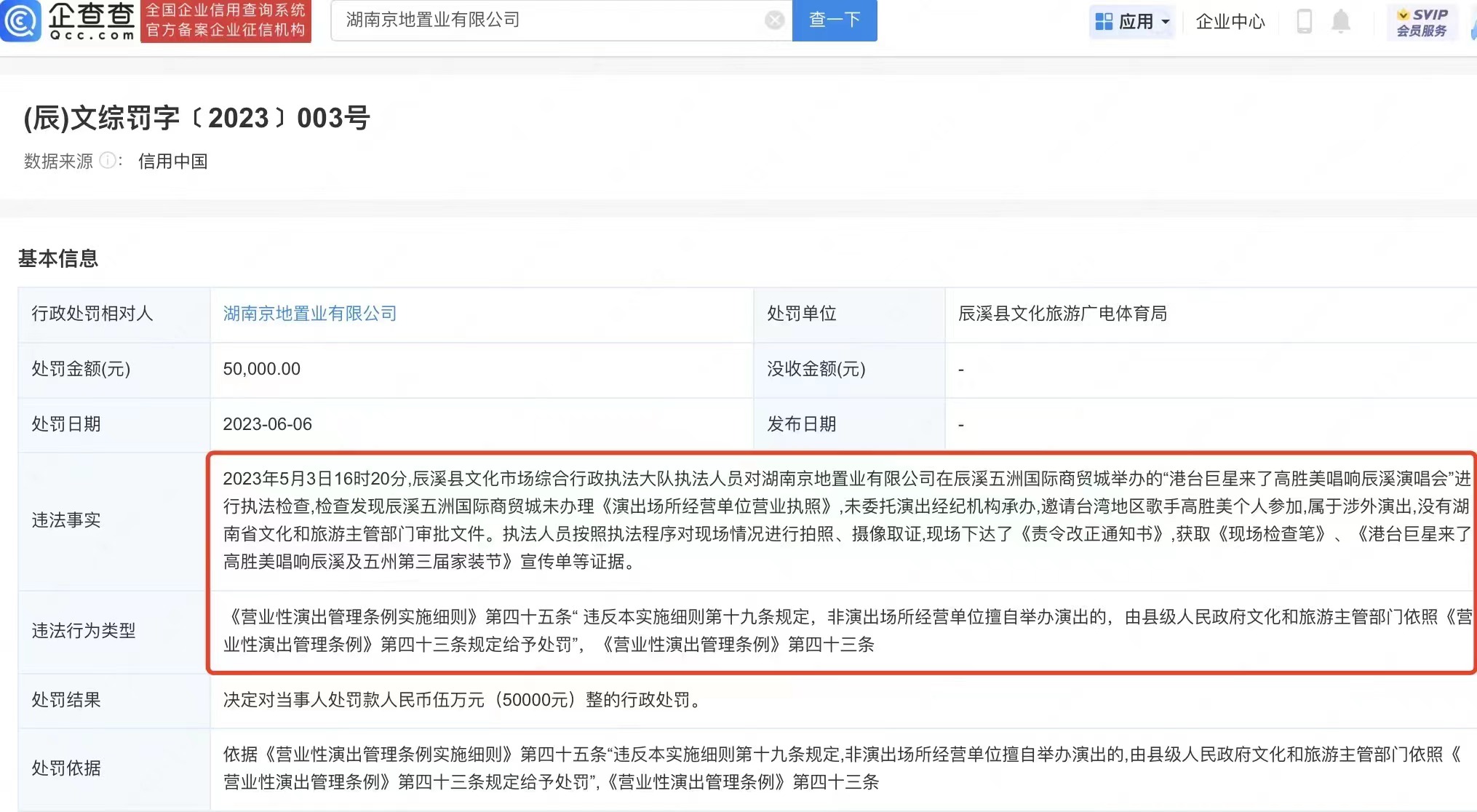The height and width of the screenshot is (812, 1477).
Task: Select the 信用中国 data source text
Action: point(173,161)
